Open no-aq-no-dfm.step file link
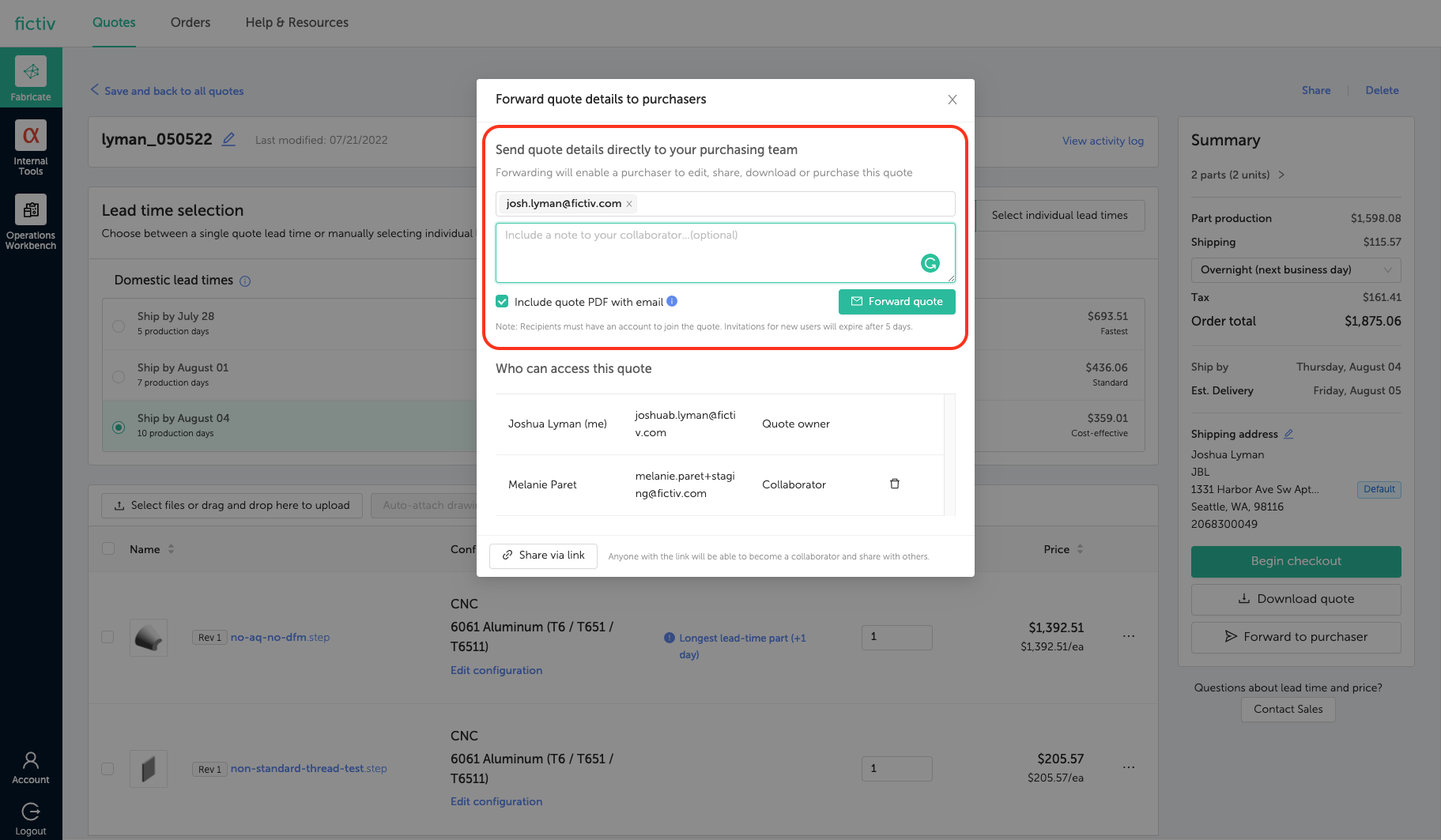Screen dimensions: 1441x840 pos(280,637)
